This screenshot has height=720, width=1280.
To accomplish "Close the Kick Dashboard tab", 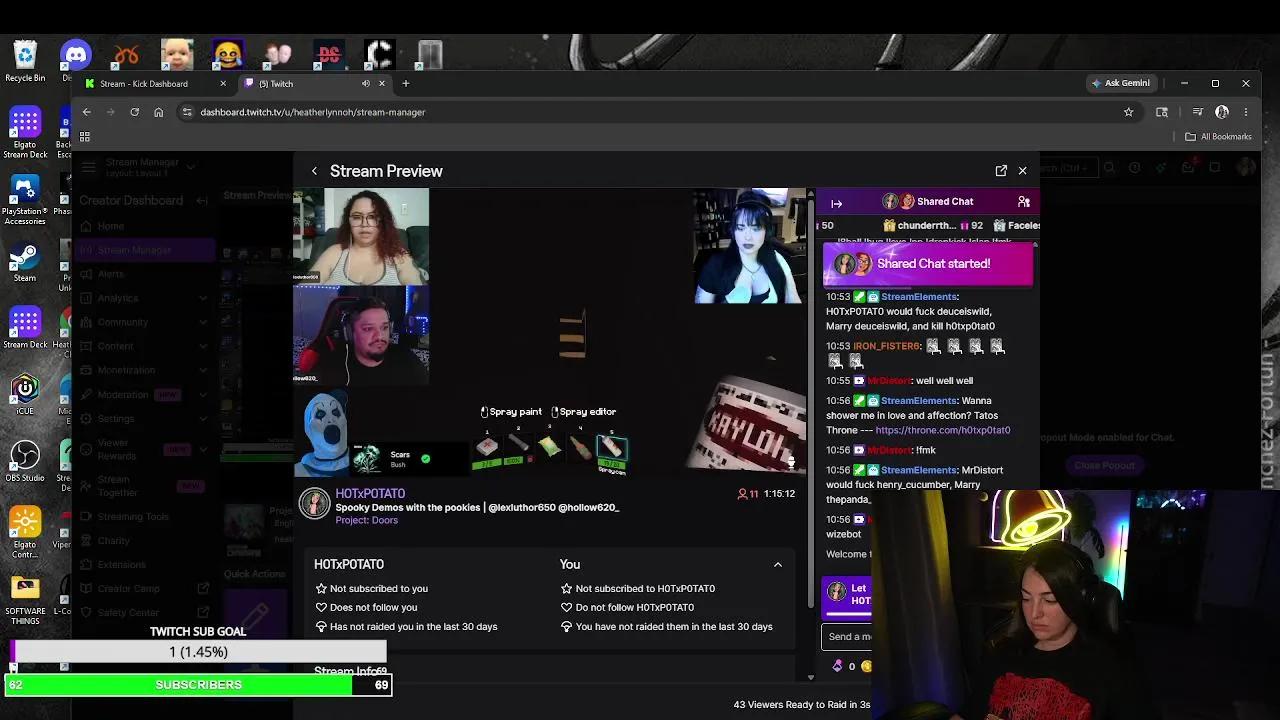I will 223,84.
